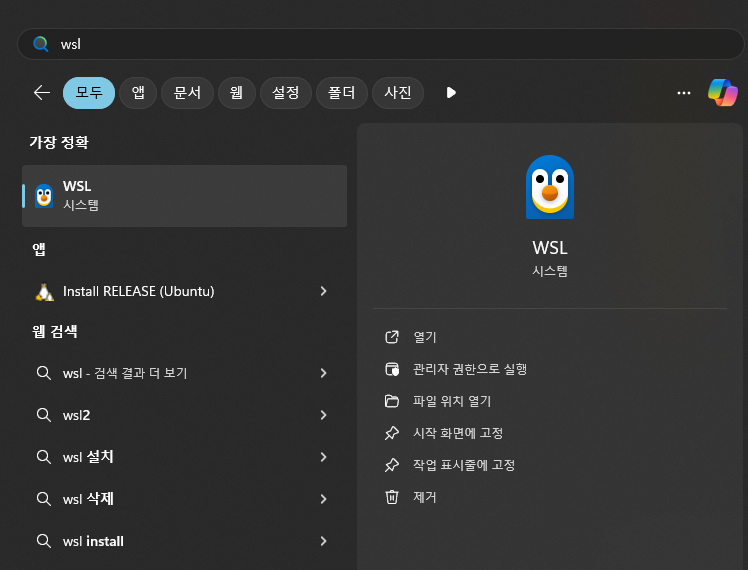Image resolution: width=748 pixels, height=570 pixels.
Task: Click pin icon beside 작업 표시줄에 고정
Action: point(392,465)
